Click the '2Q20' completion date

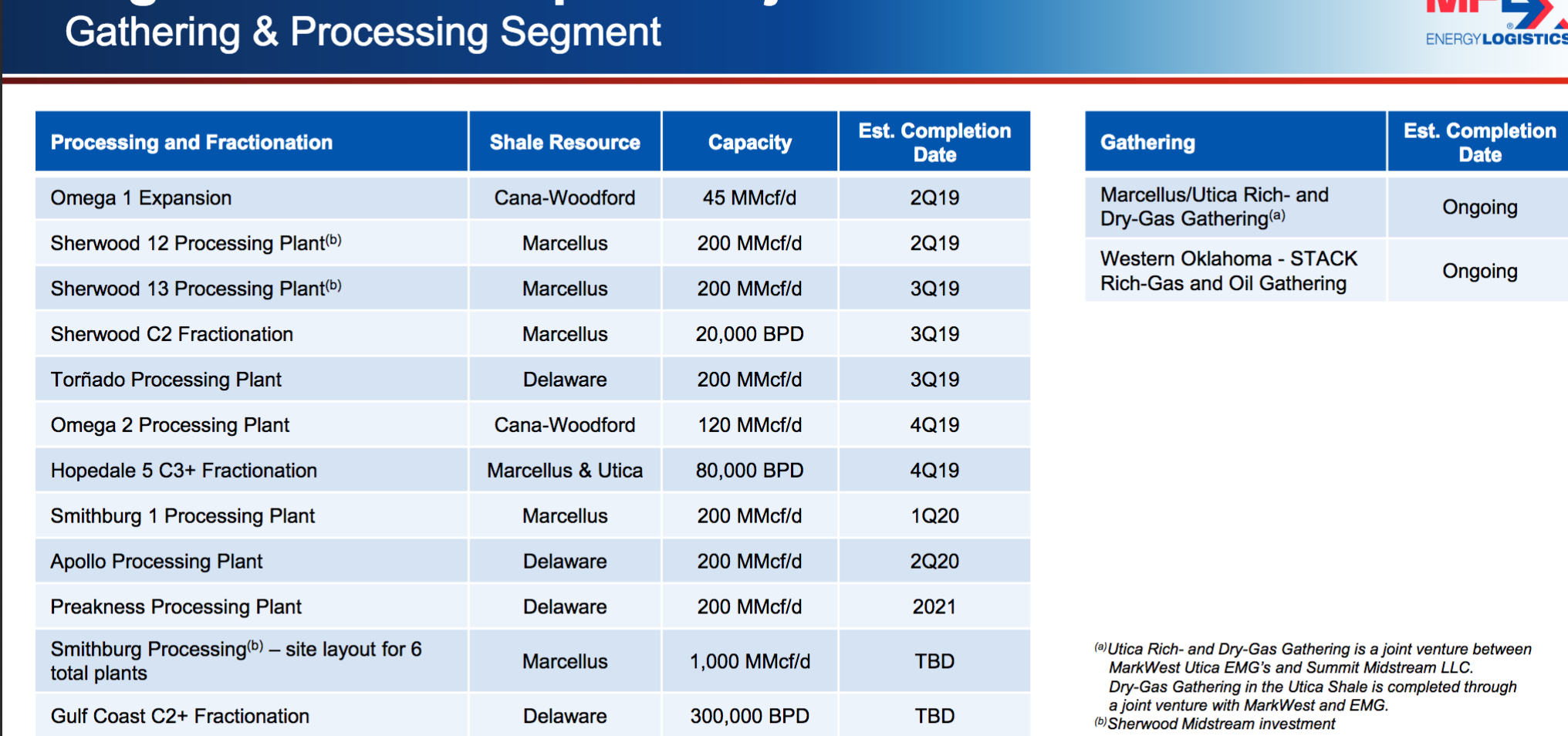click(934, 562)
